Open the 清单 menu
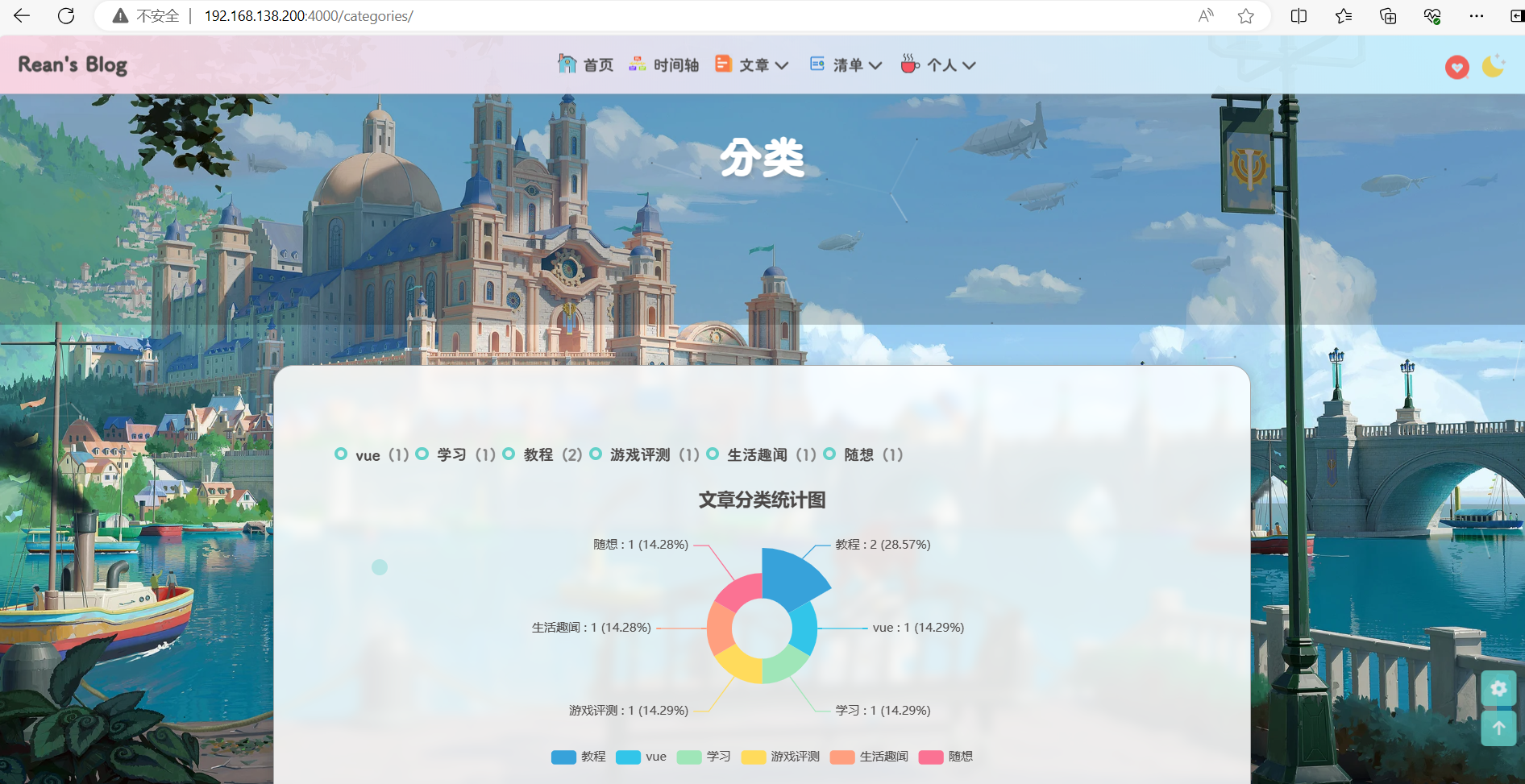1525x784 pixels. point(848,65)
